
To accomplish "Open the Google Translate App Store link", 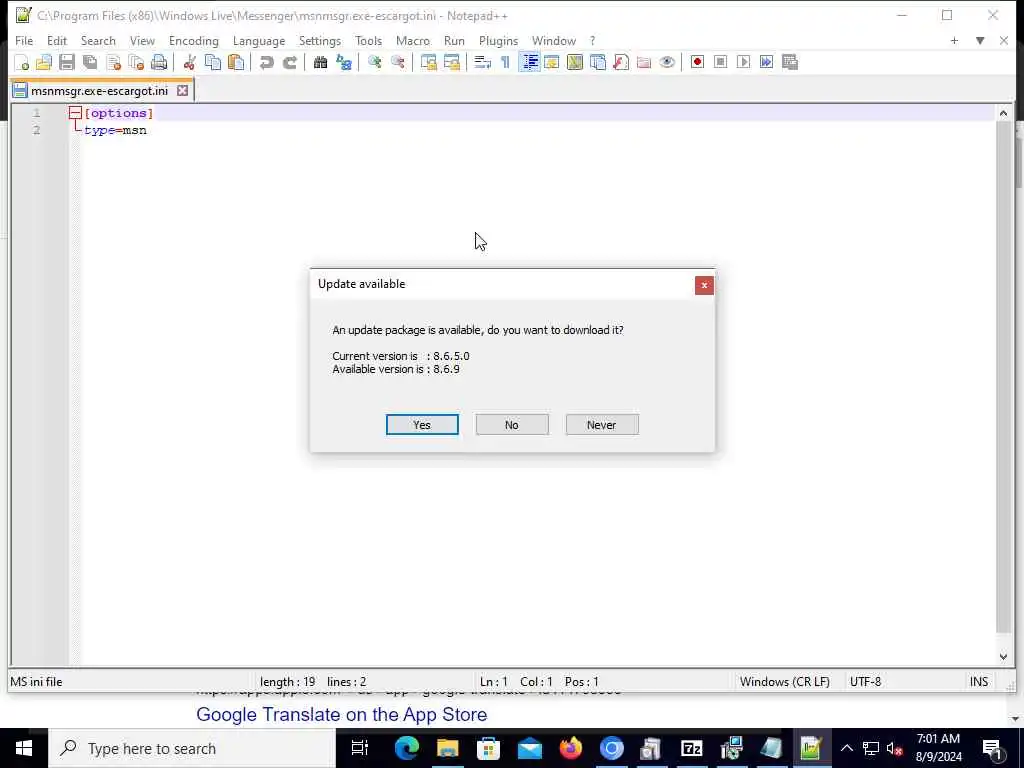I will coord(342,714).
